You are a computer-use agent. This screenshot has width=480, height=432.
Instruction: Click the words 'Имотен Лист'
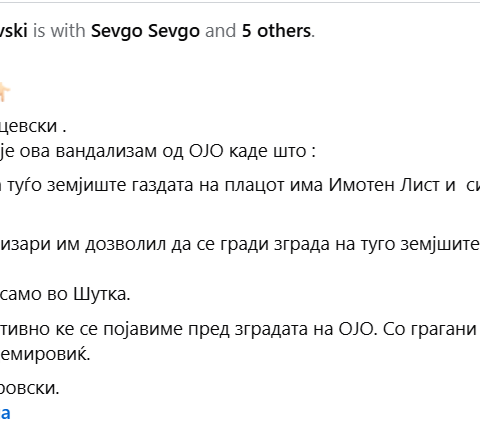click(392, 185)
